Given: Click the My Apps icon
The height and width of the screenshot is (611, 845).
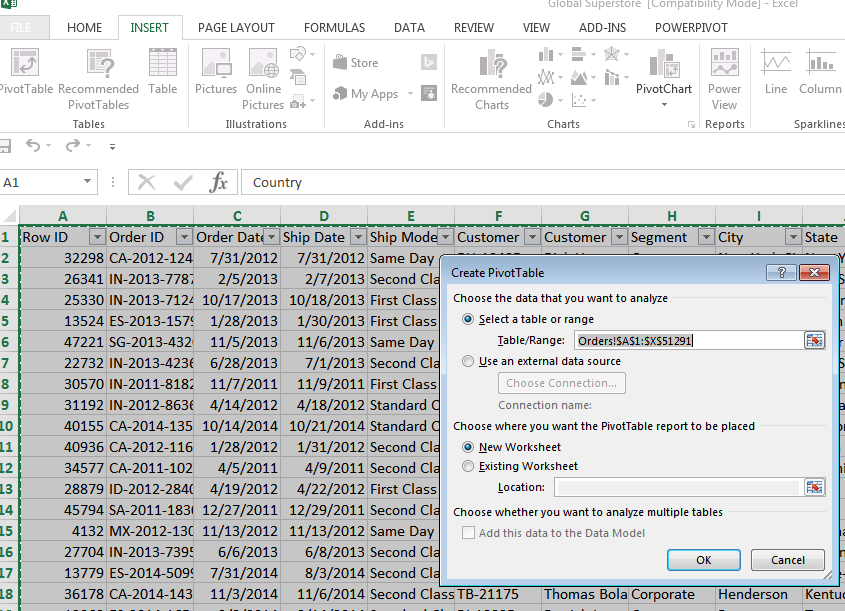Looking at the screenshot, I should tap(340, 94).
